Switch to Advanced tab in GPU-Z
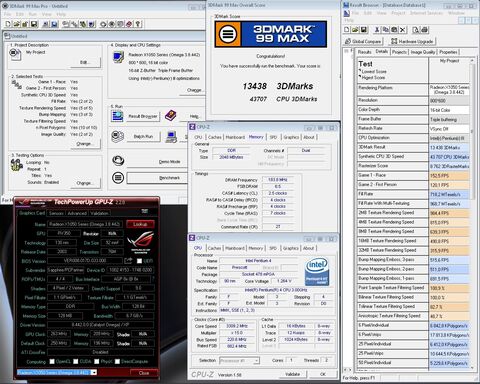This screenshot has width=480, height=384. coord(77,213)
